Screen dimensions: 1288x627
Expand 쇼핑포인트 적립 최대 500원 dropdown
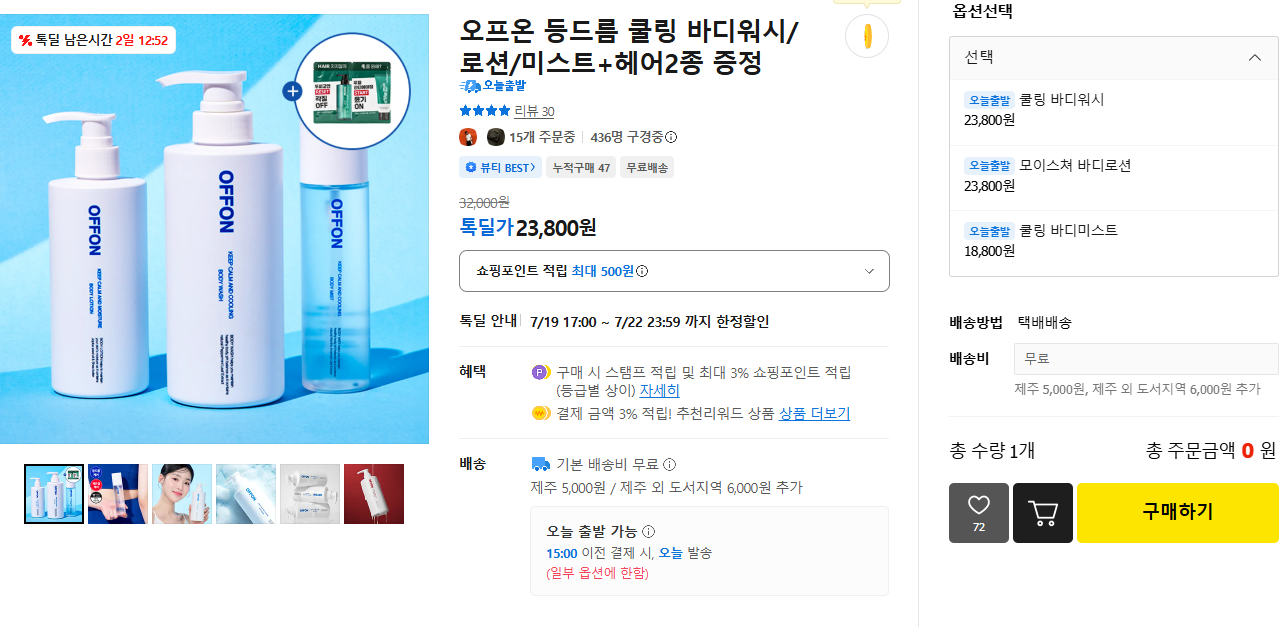(x=674, y=271)
